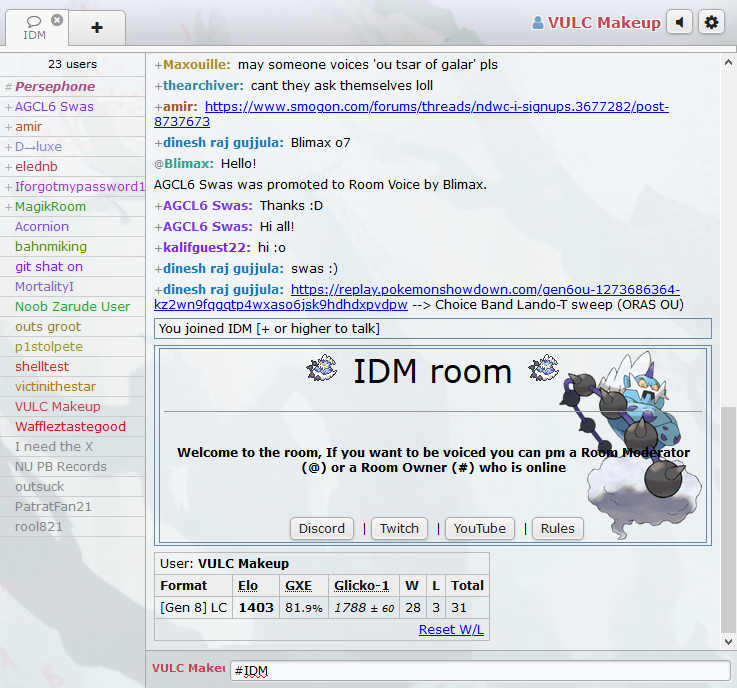Click the GXE column header
Image resolution: width=737 pixels, height=688 pixels.
point(298,586)
